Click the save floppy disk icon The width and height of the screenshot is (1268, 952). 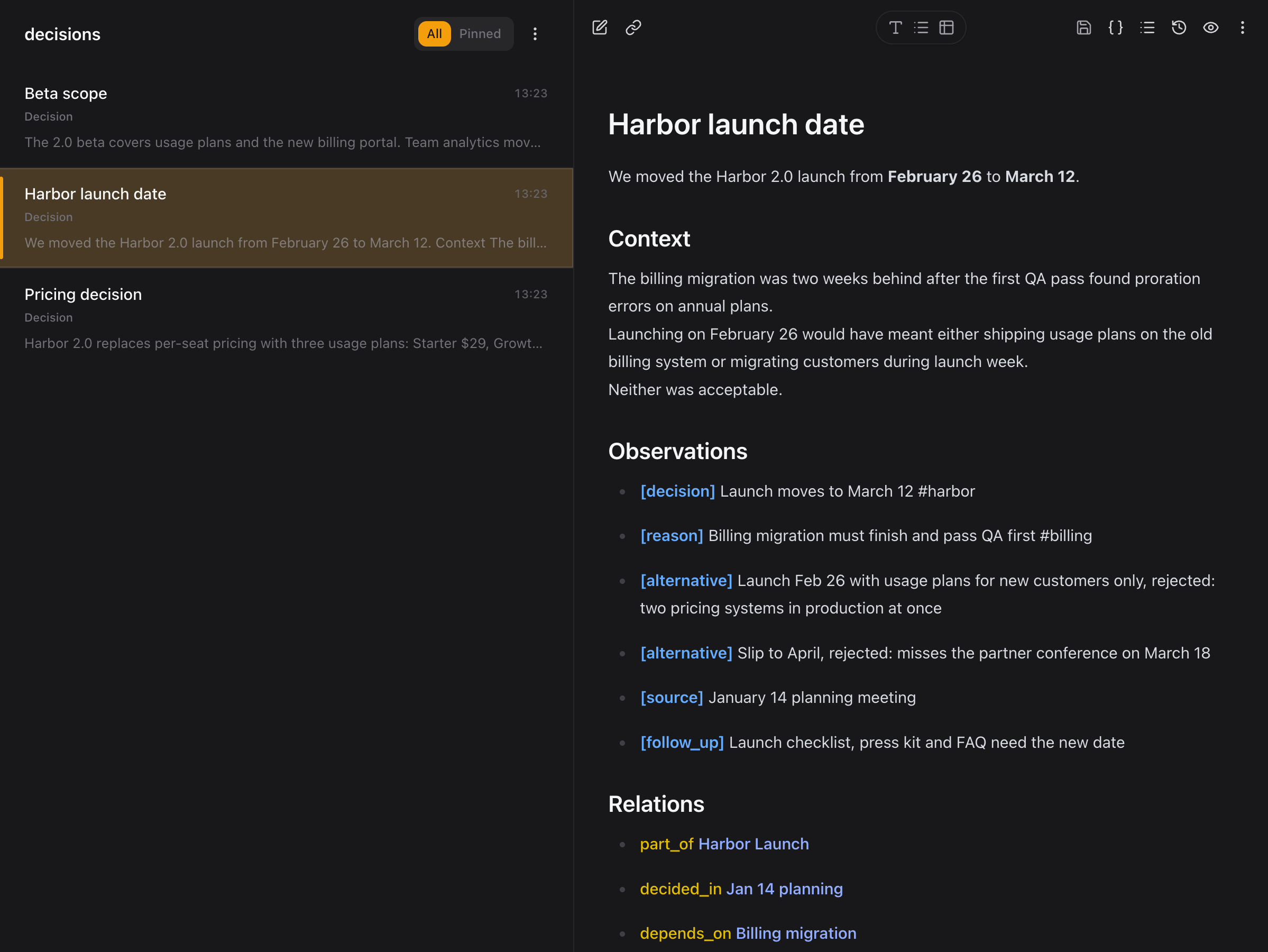click(x=1083, y=28)
